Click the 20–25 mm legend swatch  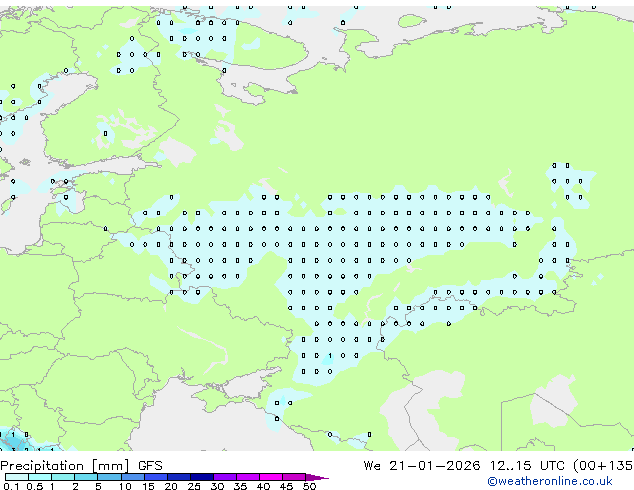[x=179, y=477]
